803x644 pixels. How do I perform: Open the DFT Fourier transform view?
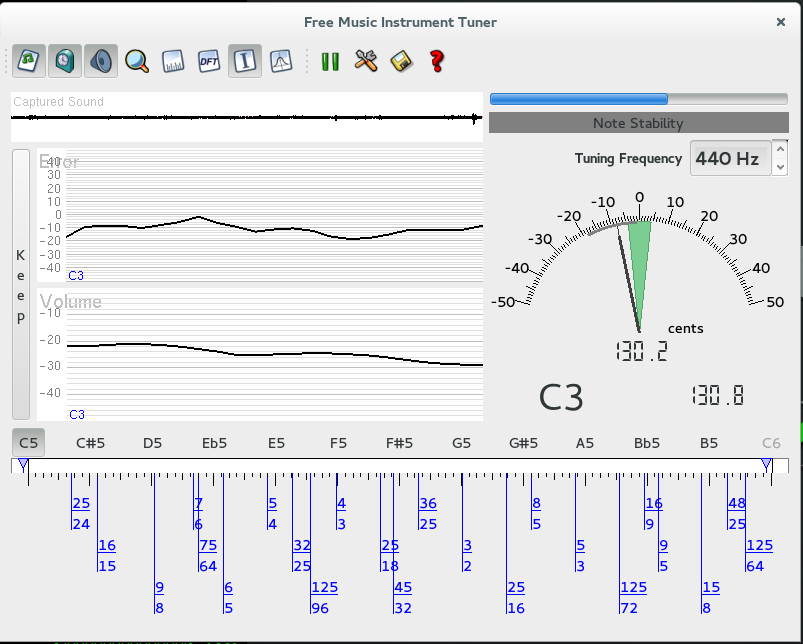tap(209, 61)
